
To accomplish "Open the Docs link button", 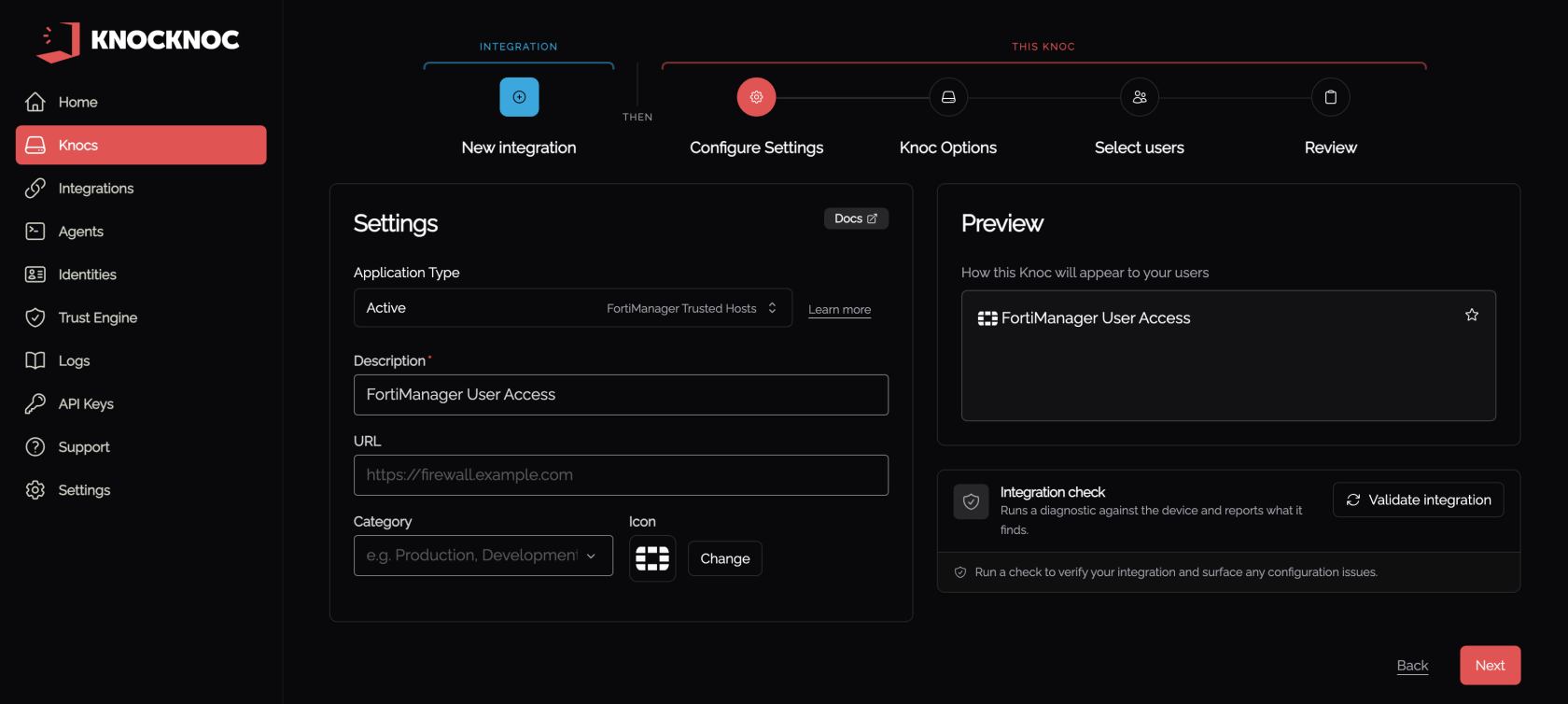I will (856, 218).
